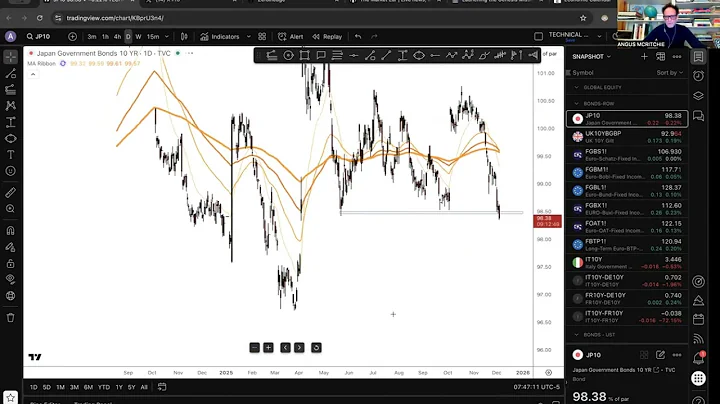Collapse the BONDS-ROW section
The image size is (720, 404).
[x=577, y=104]
